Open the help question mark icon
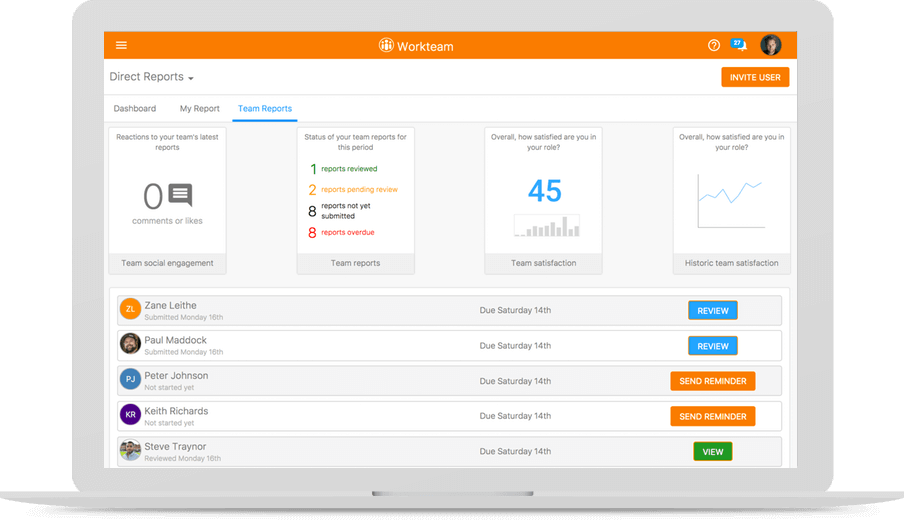904x524 pixels. 714,45
